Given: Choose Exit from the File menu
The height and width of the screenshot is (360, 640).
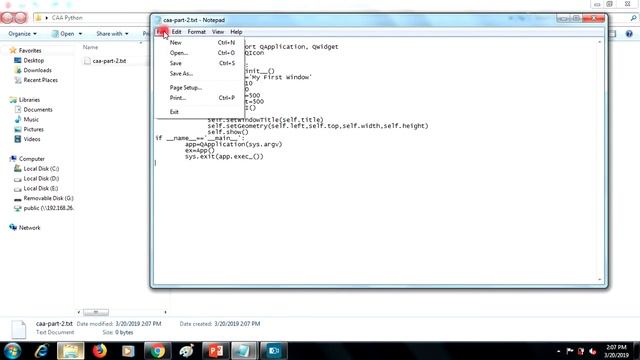Looking at the screenshot, I should pyautogui.click(x=200, y=111).
